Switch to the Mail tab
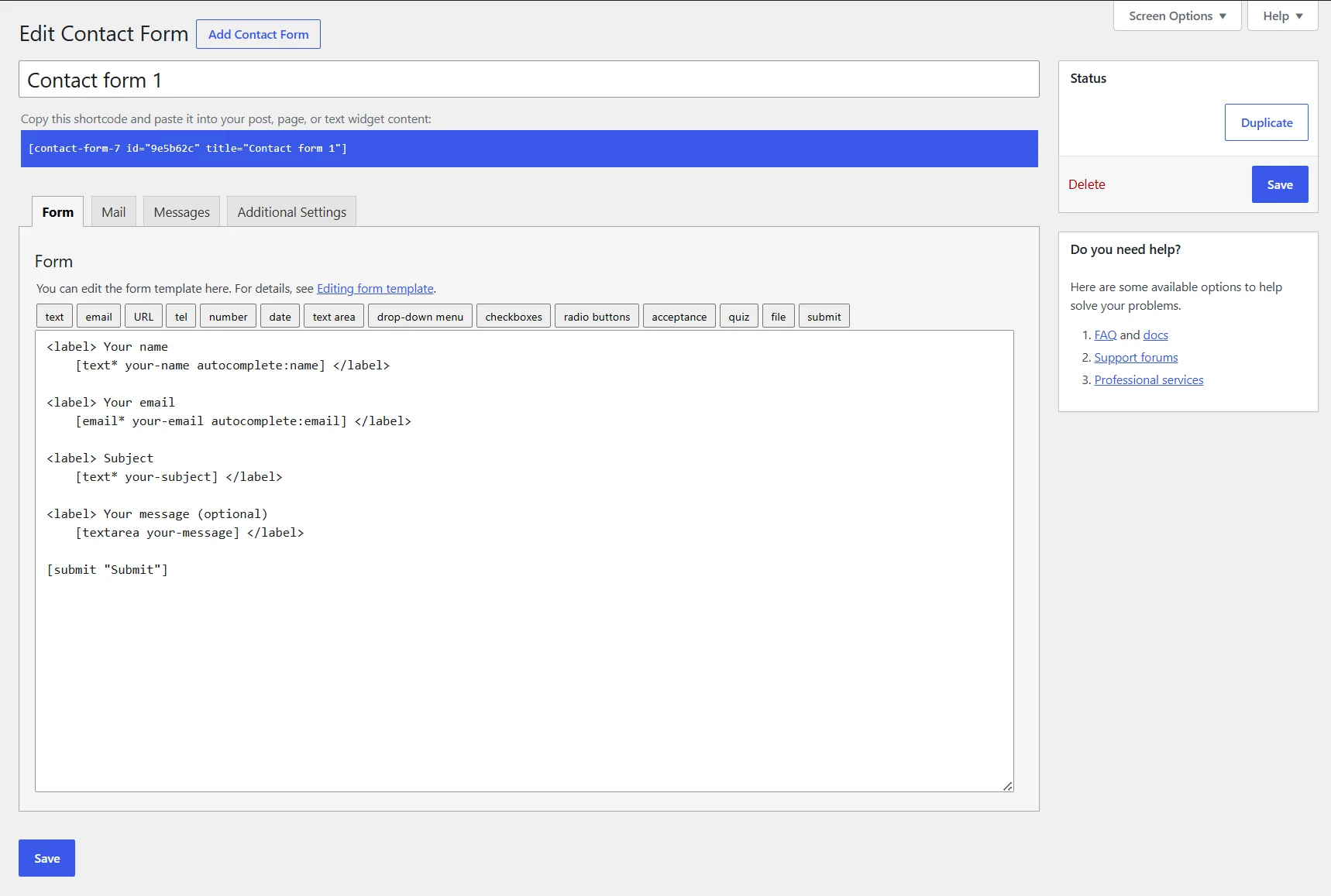The width and height of the screenshot is (1331, 896). [x=114, y=212]
